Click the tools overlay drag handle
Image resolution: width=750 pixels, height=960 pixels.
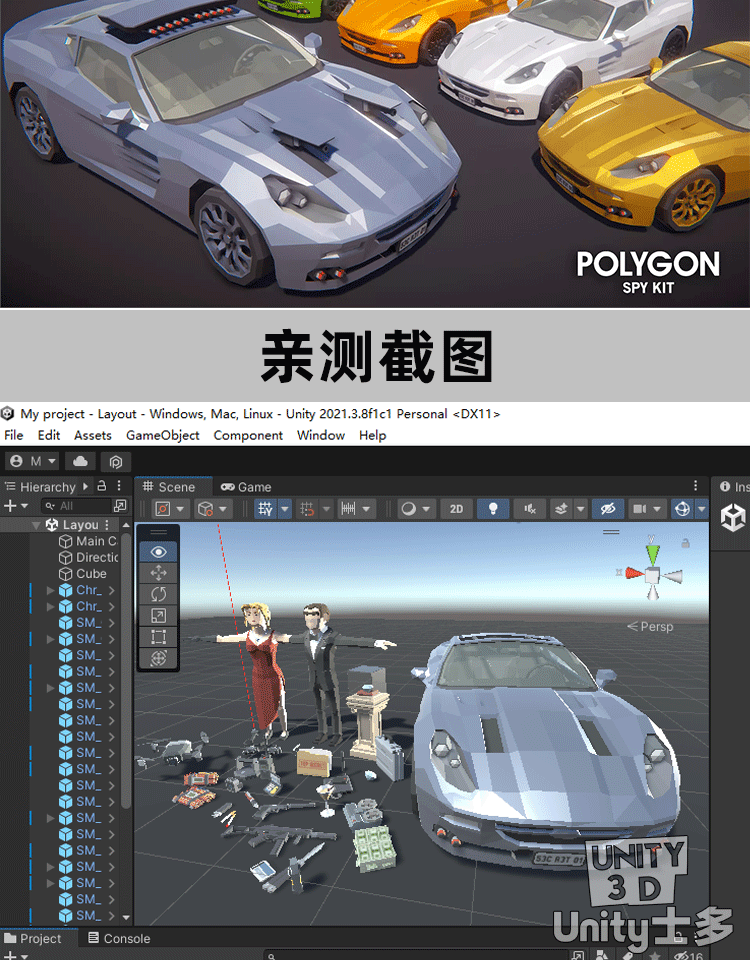pos(159,532)
